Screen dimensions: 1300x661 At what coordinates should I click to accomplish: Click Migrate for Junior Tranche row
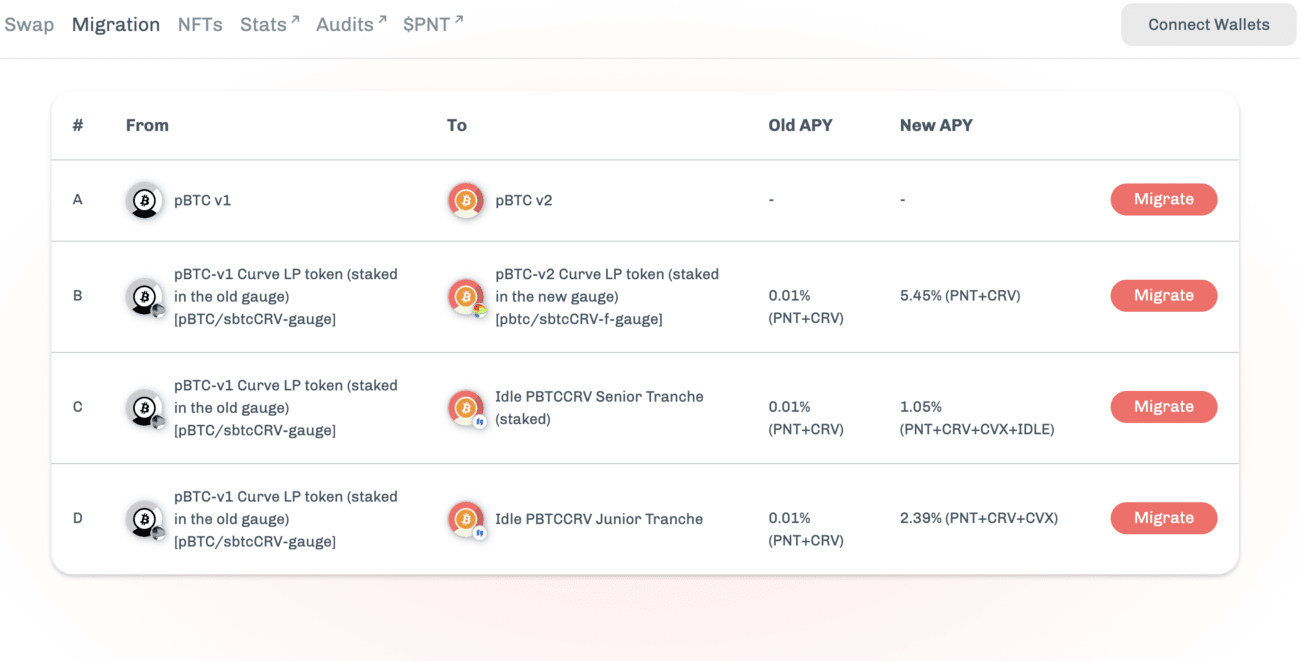tap(1164, 517)
